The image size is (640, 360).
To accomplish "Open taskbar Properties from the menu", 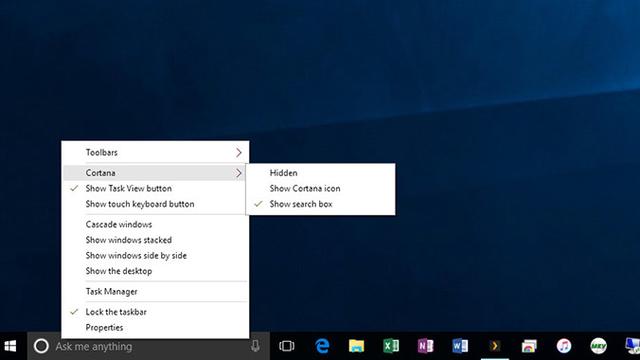I will [155, 327].
